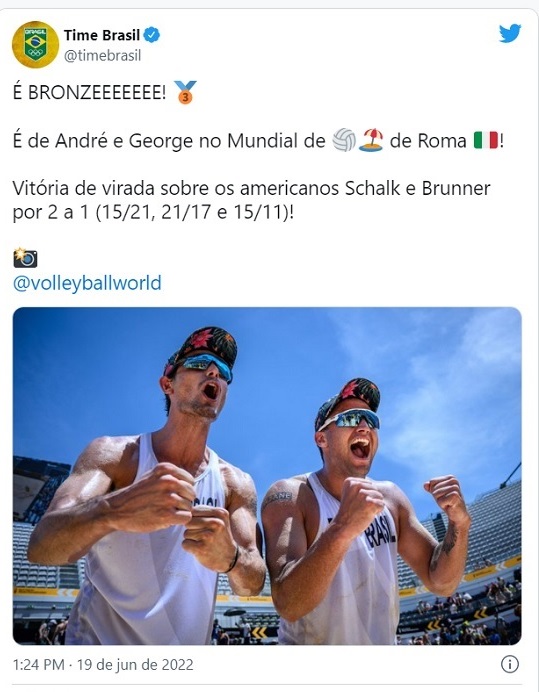The height and width of the screenshot is (692, 539).
Task: Click the volleyball emoji
Action: (x=344, y=140)
